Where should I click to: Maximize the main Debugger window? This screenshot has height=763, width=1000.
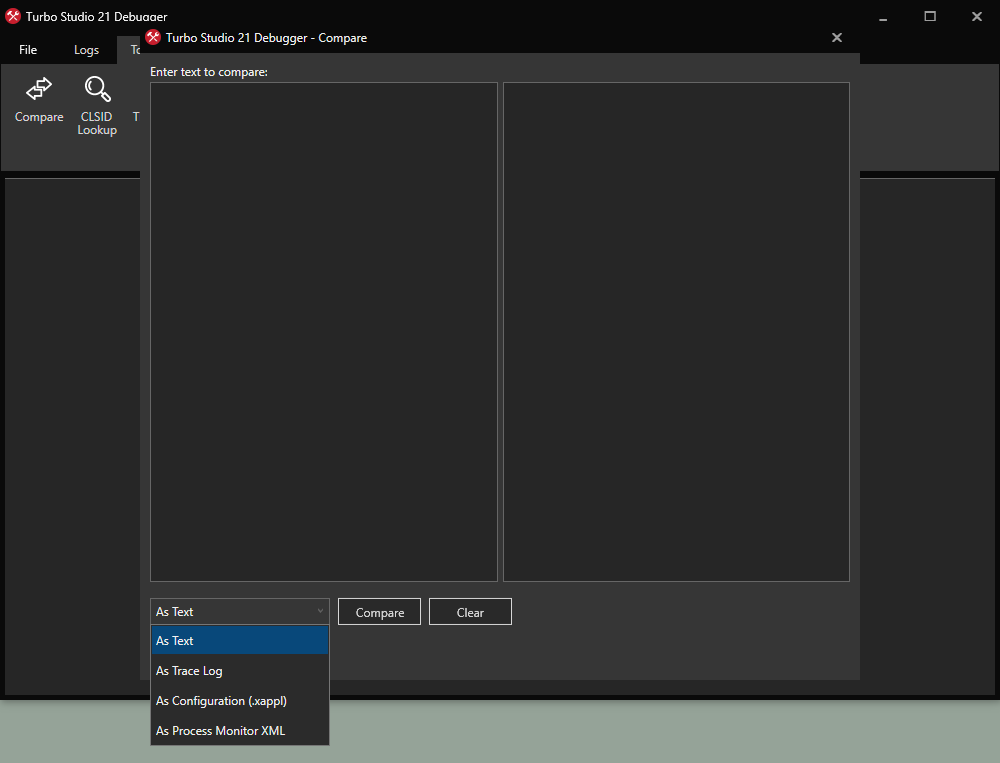(x=930, y=16)
